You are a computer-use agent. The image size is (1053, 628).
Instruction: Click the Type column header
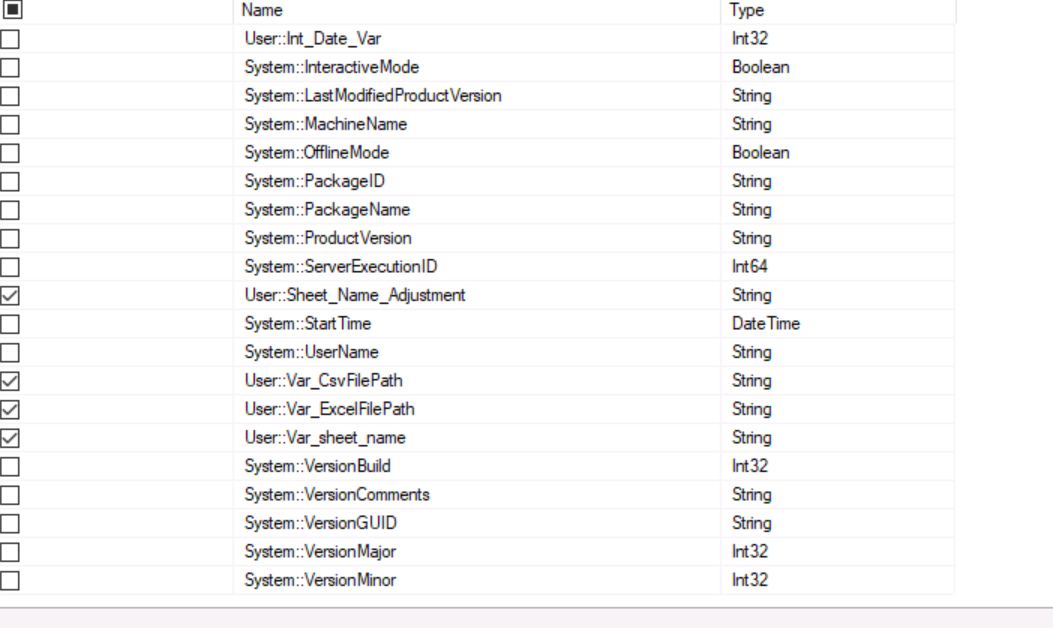coord(747,11)
